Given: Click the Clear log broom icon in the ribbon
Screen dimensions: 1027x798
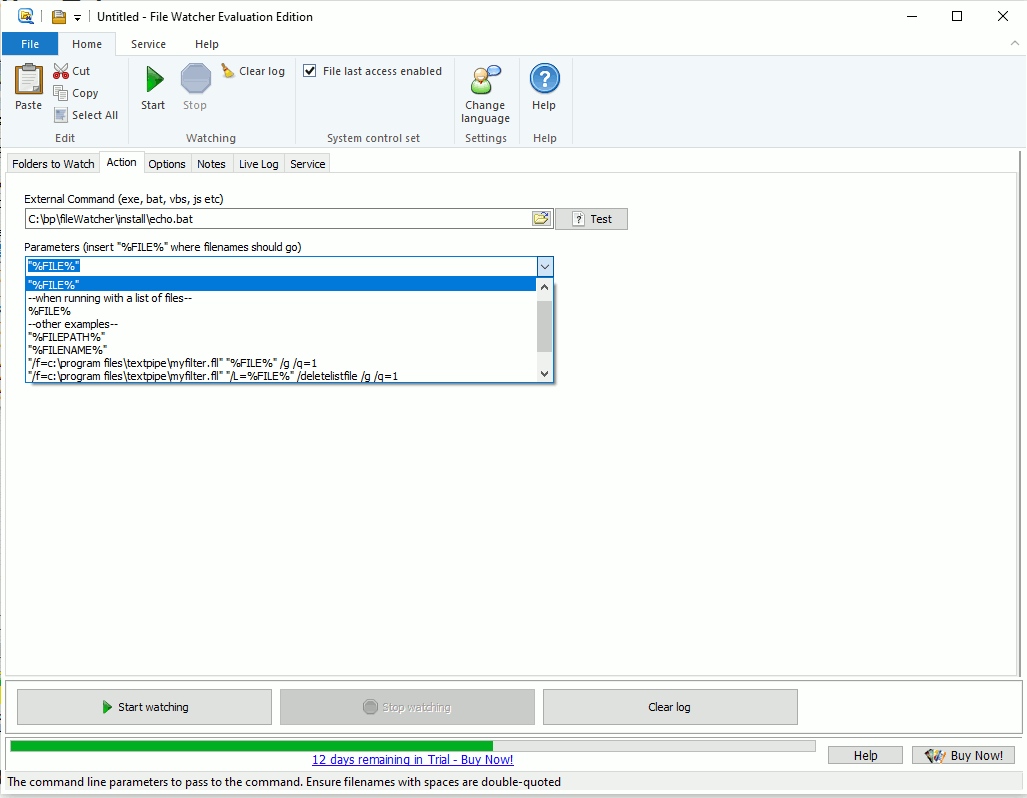Looking at the screenshot, I should [226, 70].
